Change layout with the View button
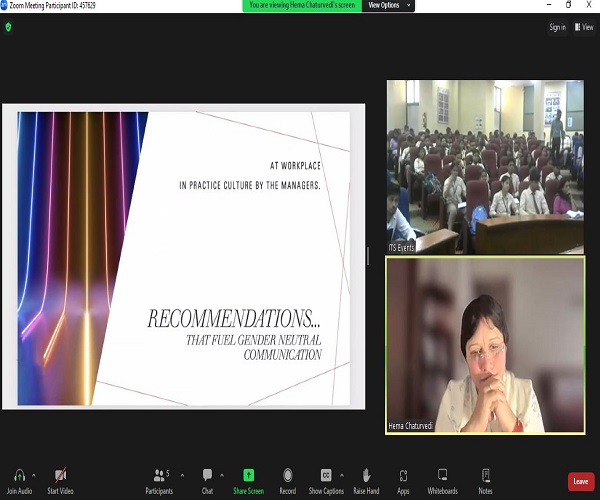 tap(584, 27)
